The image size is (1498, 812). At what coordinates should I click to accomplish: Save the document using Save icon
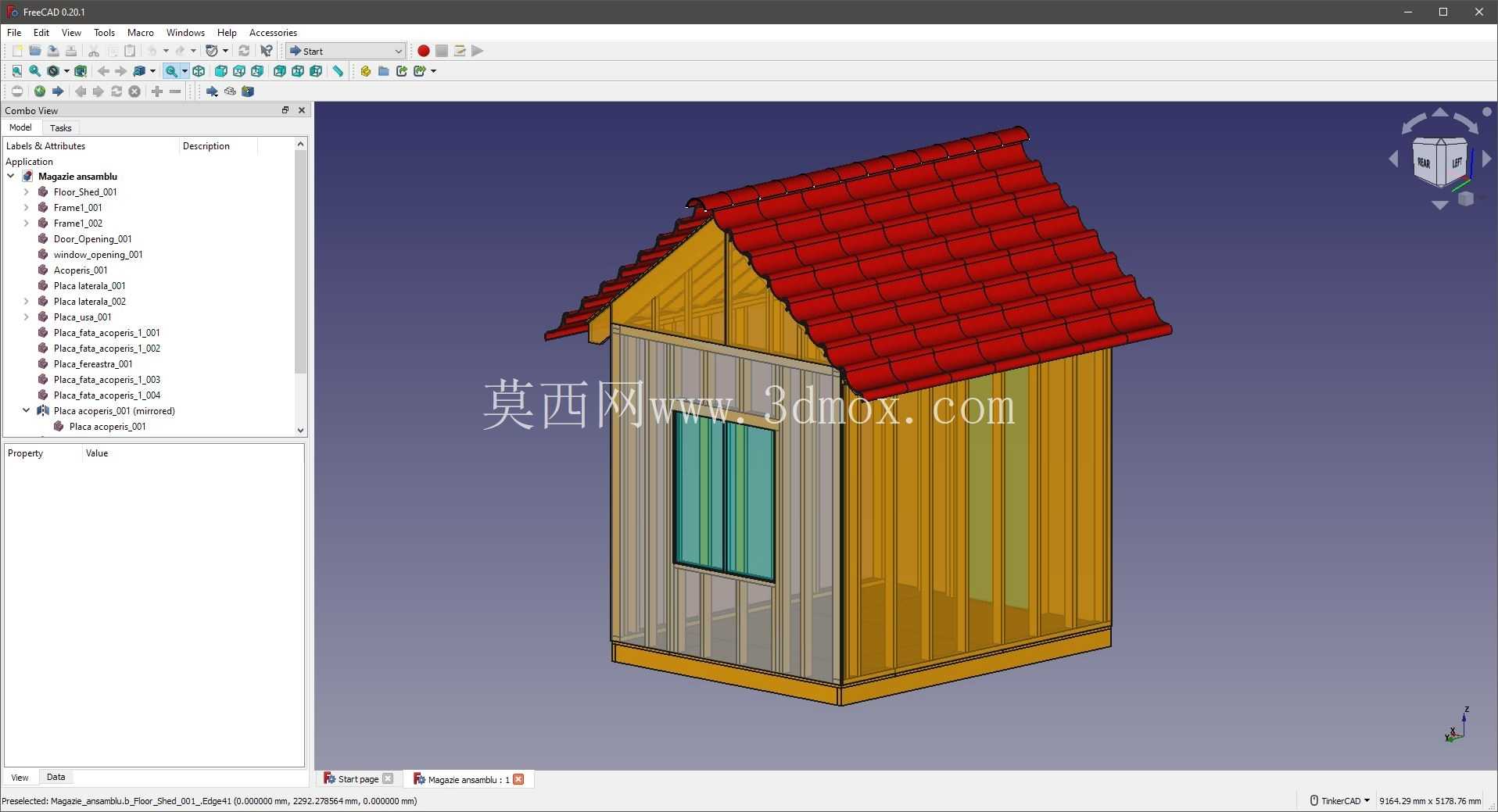[x=53, y=51]
